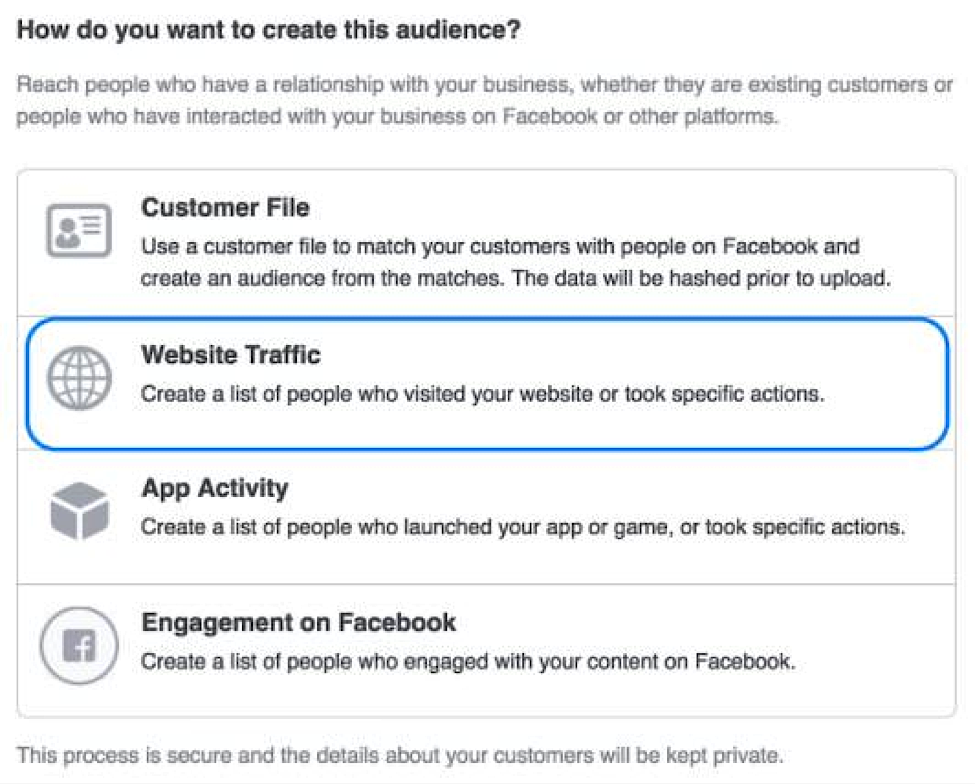The image size is (975, 784).
Task: Click text about people who engaged with content
Action: [468, 661]
